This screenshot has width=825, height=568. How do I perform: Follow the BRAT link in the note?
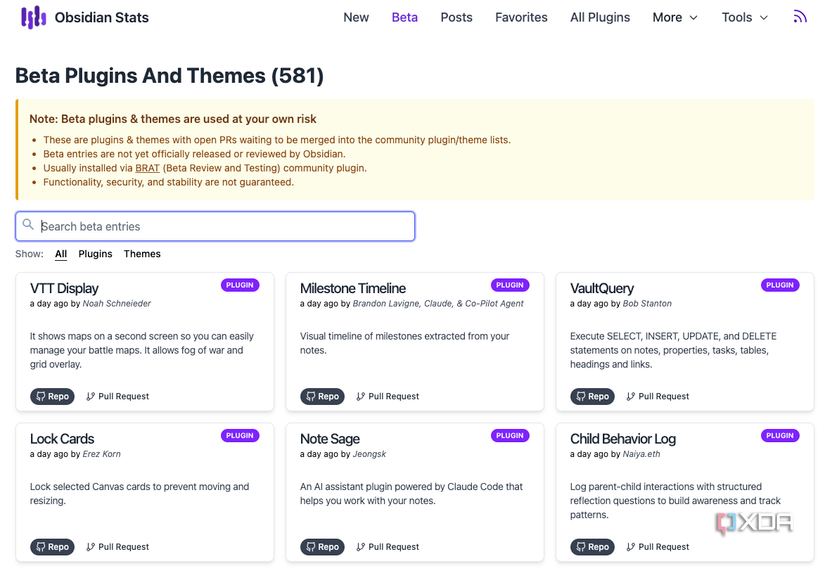point(148,168)
